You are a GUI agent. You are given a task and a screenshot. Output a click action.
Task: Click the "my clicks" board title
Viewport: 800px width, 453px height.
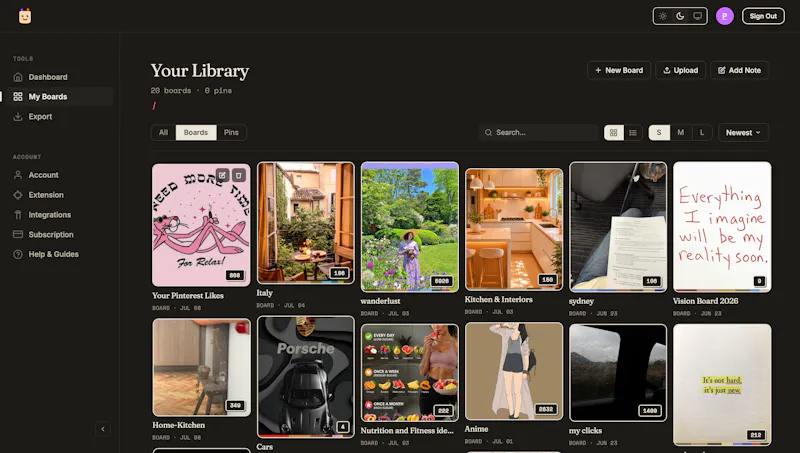pos(585,431)
